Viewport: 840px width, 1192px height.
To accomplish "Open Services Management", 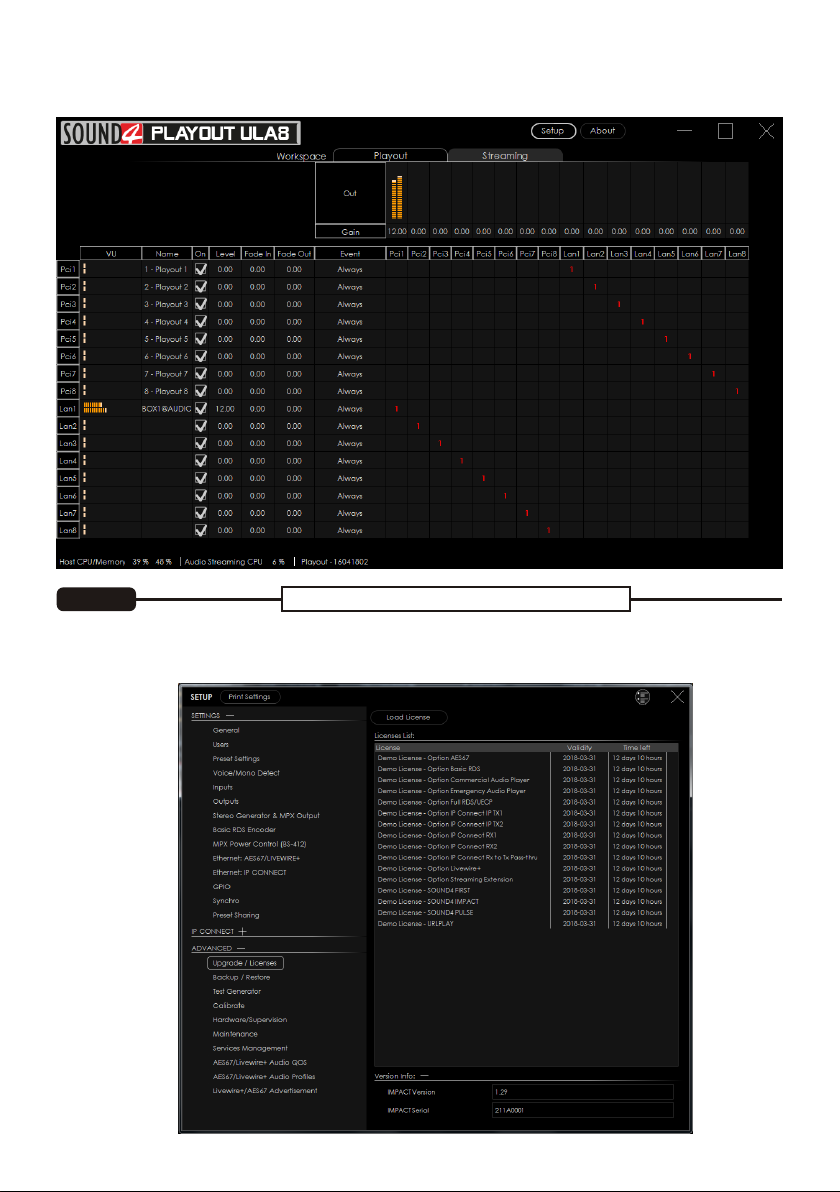I will [250, 1048].
